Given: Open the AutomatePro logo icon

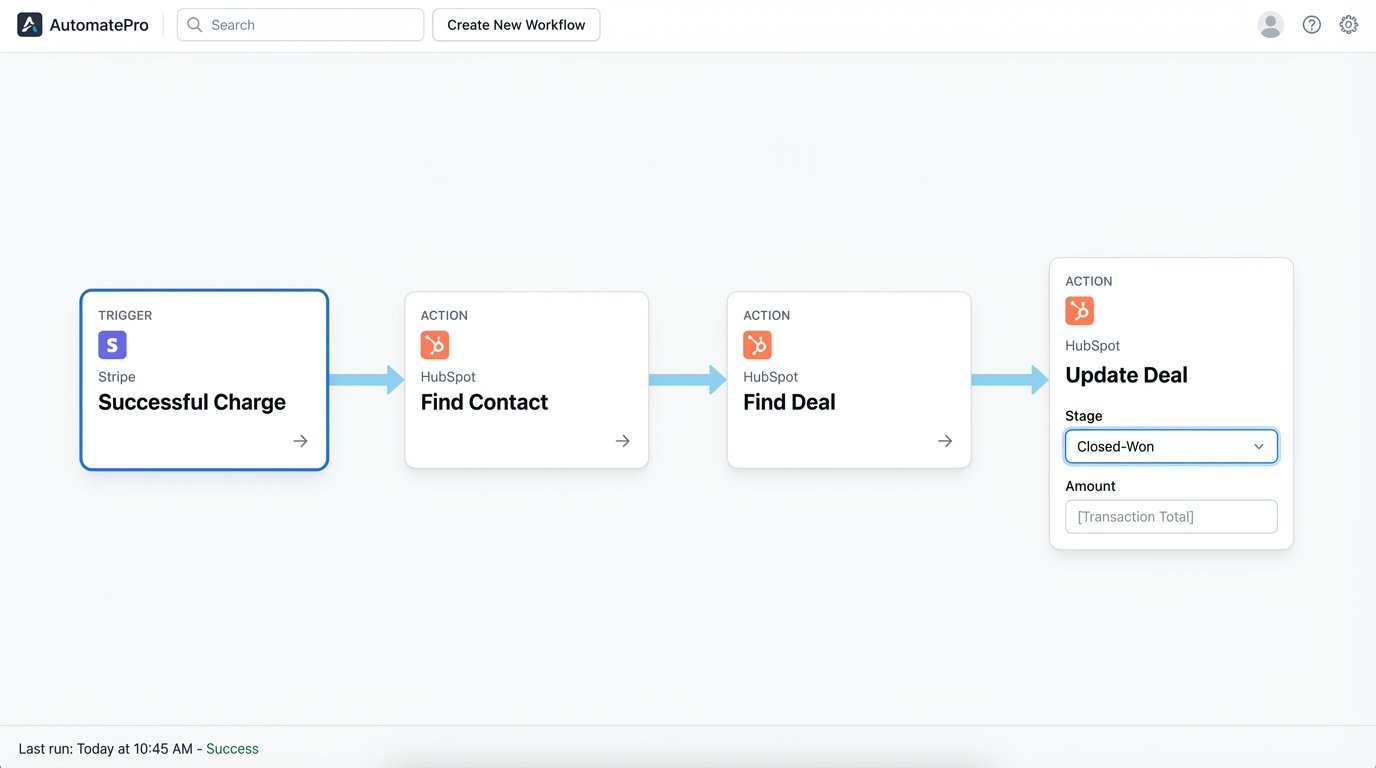Looking at the screenshot, I should tap(29, 23).
